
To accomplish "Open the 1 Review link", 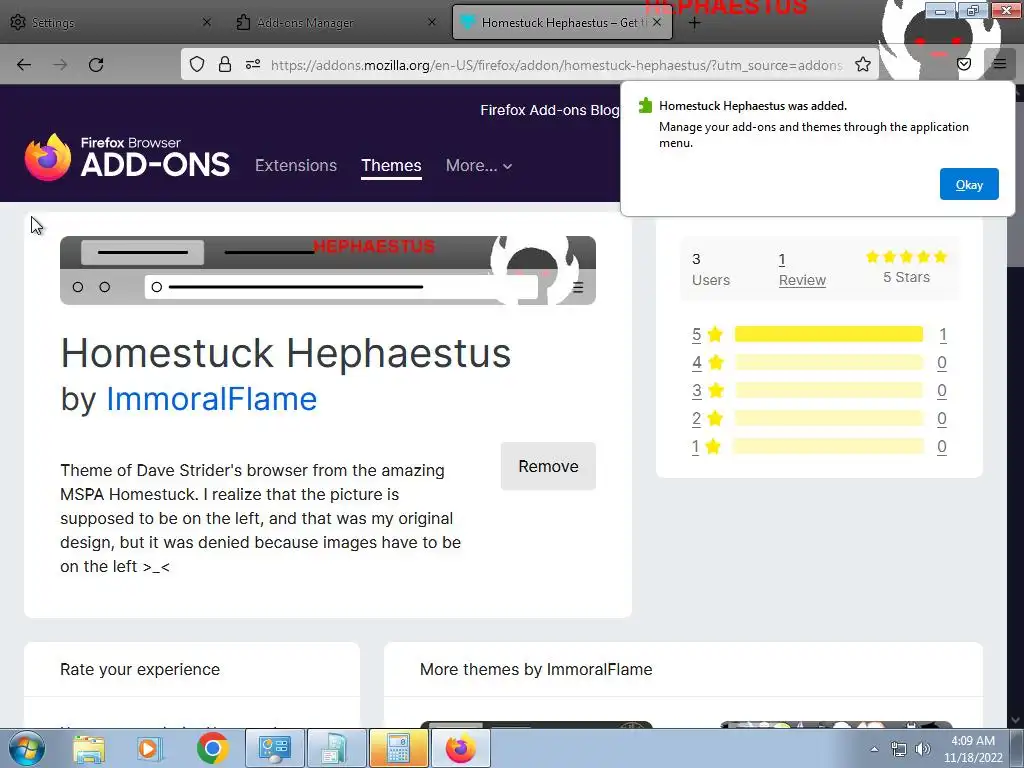I will pos(802,270).
